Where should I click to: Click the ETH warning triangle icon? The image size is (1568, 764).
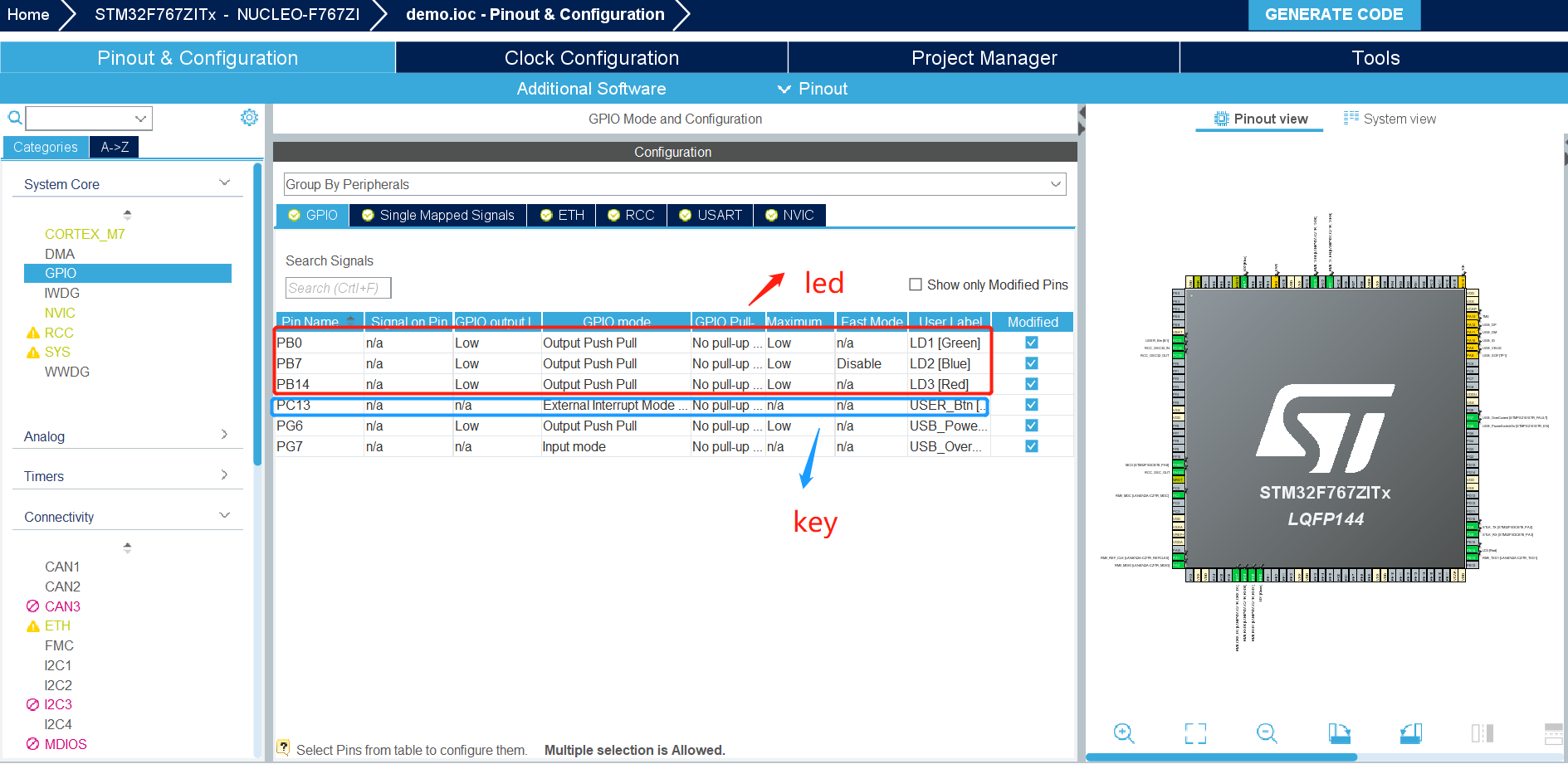click(33, 626)
